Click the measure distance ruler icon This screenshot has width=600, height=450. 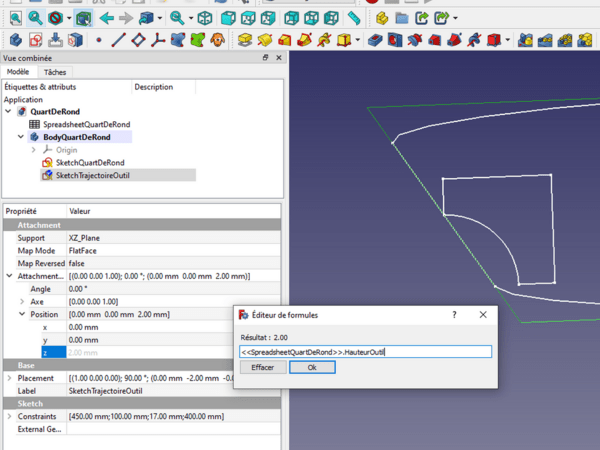pyautogui.click(x=353, y=18)
